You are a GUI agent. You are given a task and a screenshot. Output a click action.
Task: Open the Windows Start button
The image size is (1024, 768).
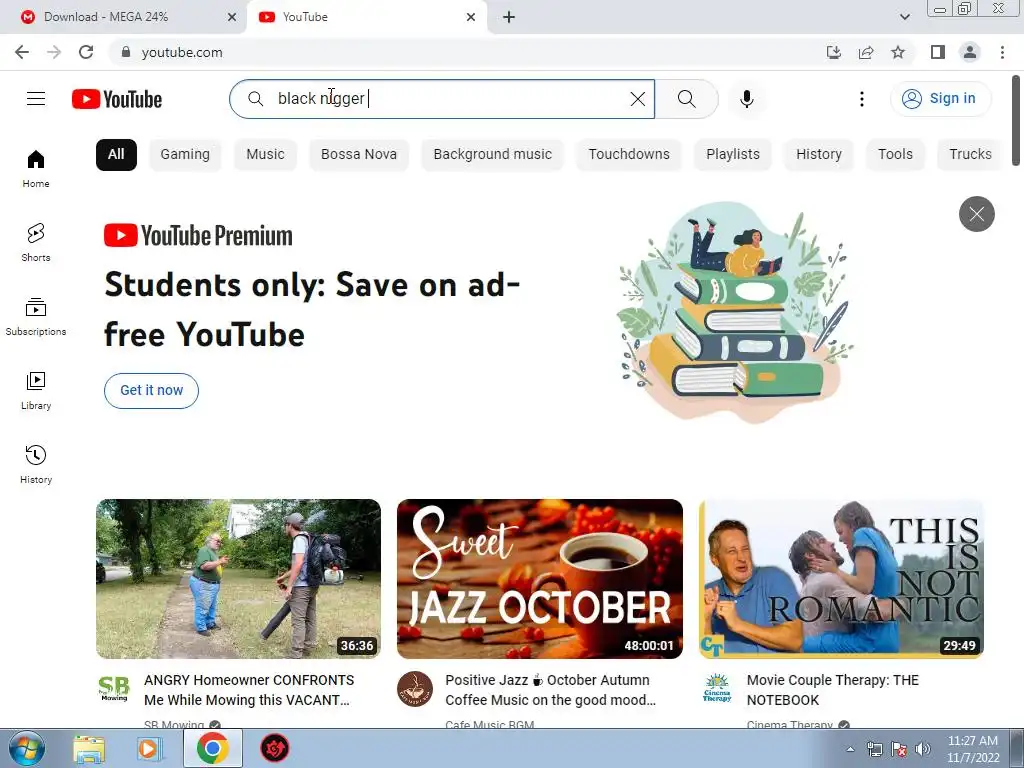26,748
